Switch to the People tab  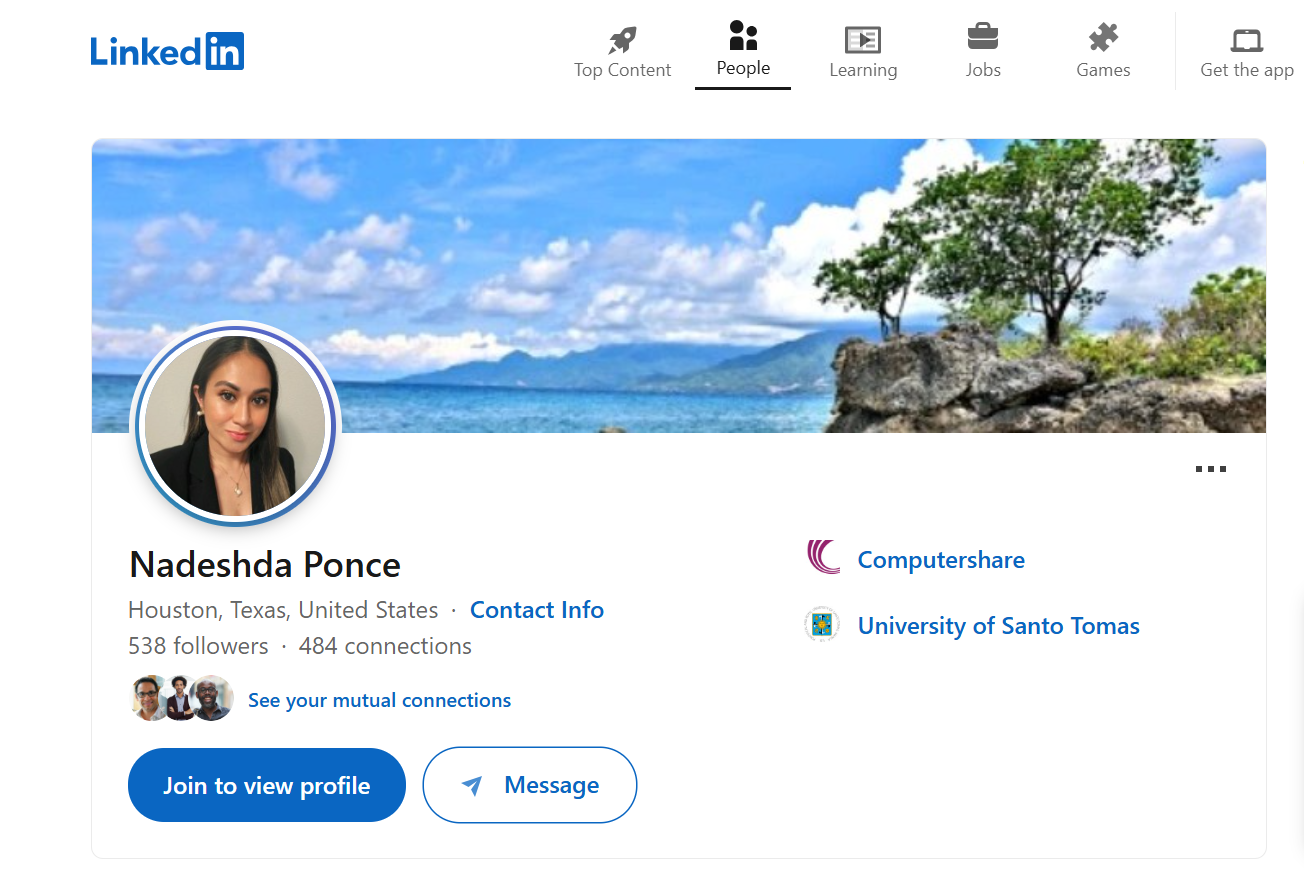point(742,51)
